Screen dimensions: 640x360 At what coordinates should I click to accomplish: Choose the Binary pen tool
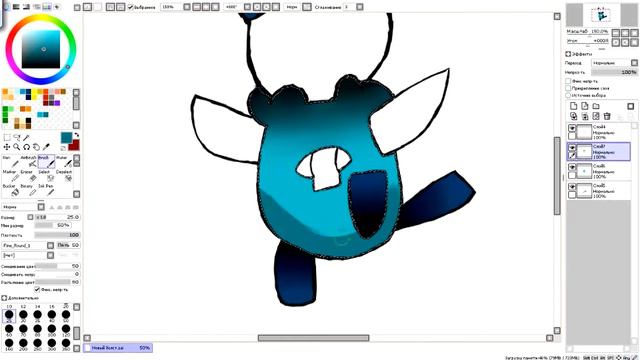[x=29, y=190]
